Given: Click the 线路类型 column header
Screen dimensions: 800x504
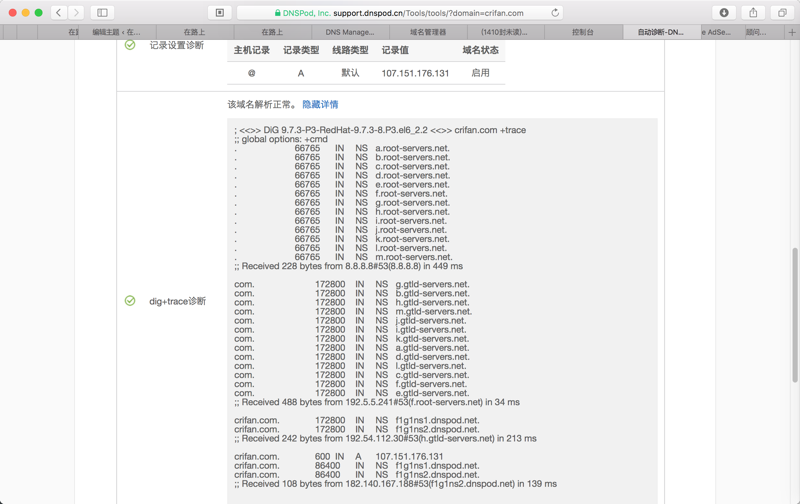Looking at the screenshot, I should coord(350,50).
